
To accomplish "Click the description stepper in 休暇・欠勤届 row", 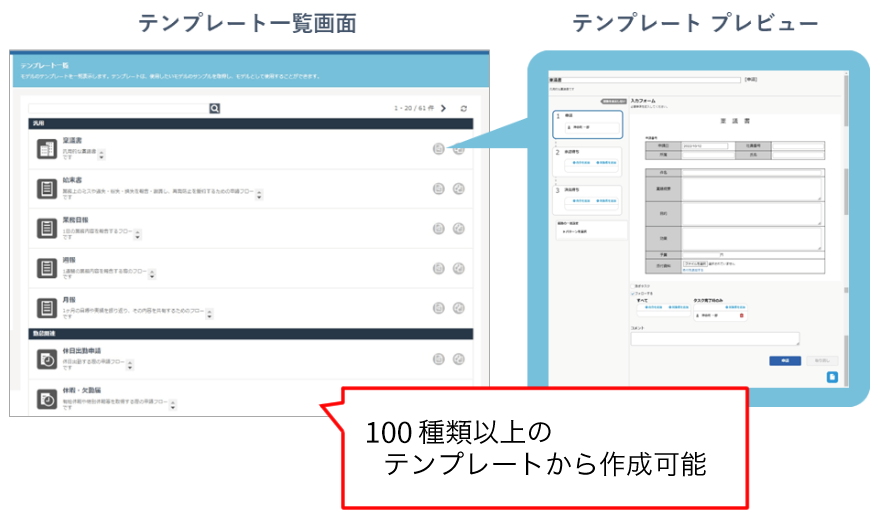I will 173,405.
